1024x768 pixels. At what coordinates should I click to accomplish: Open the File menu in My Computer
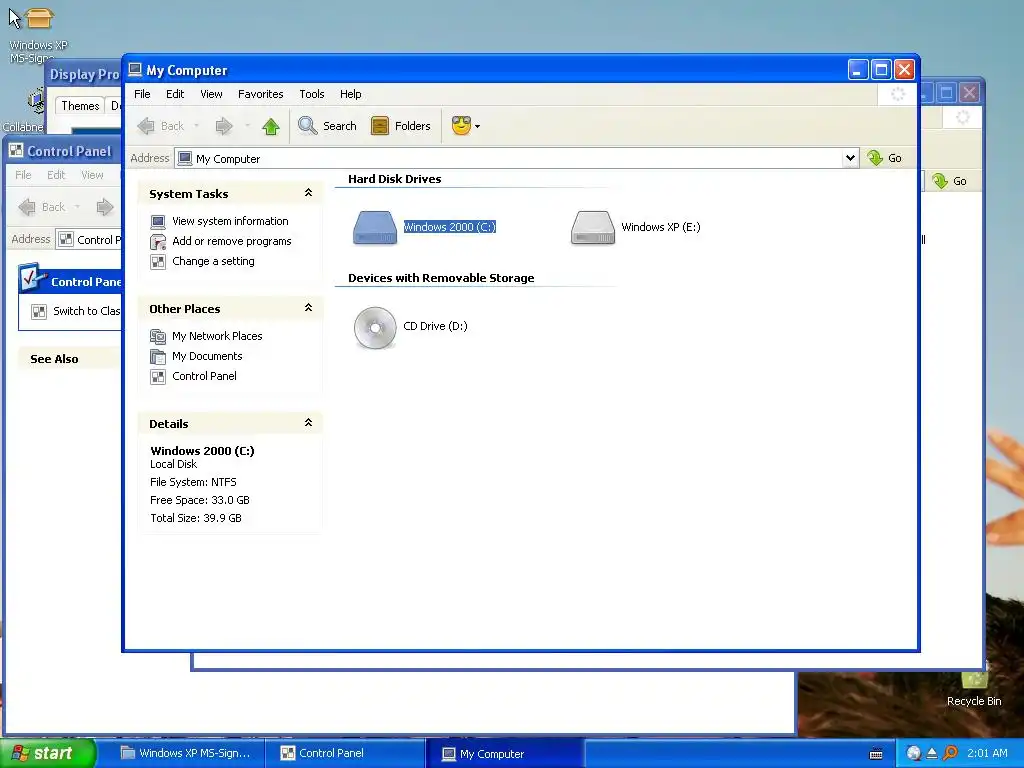click(x=142, y=94)
